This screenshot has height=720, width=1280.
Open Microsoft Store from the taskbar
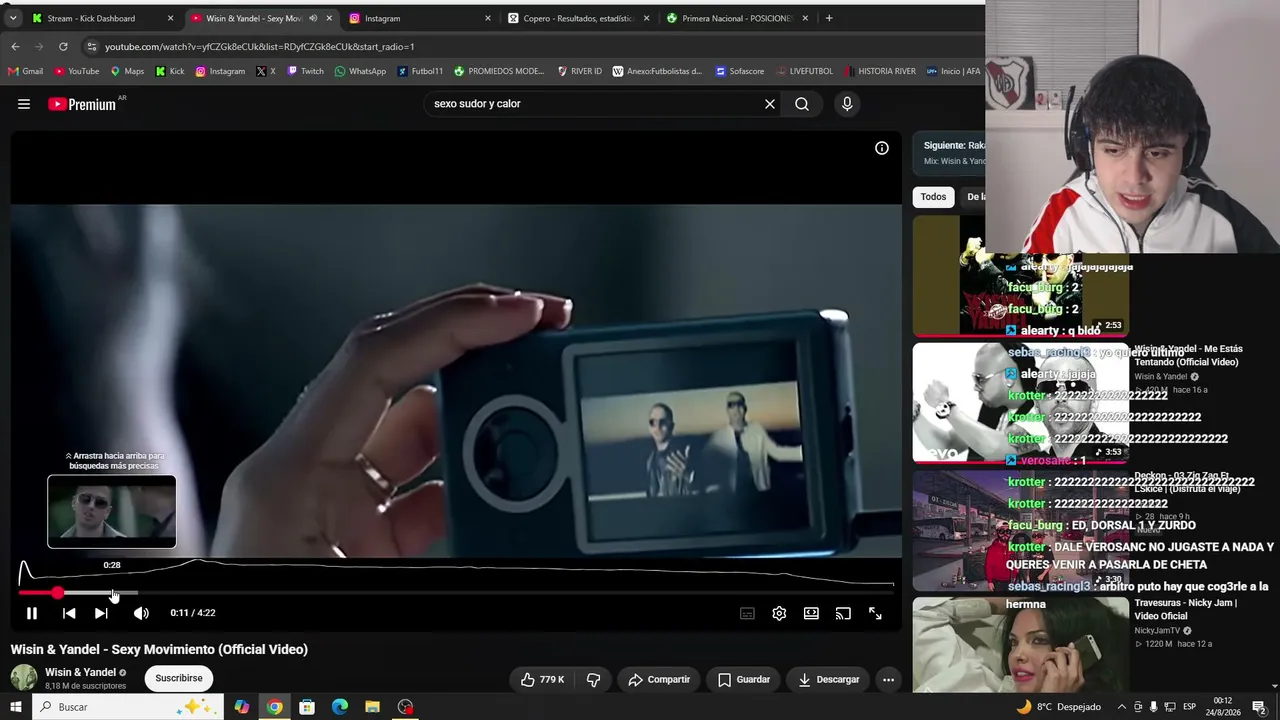click(x=307, y=707)
